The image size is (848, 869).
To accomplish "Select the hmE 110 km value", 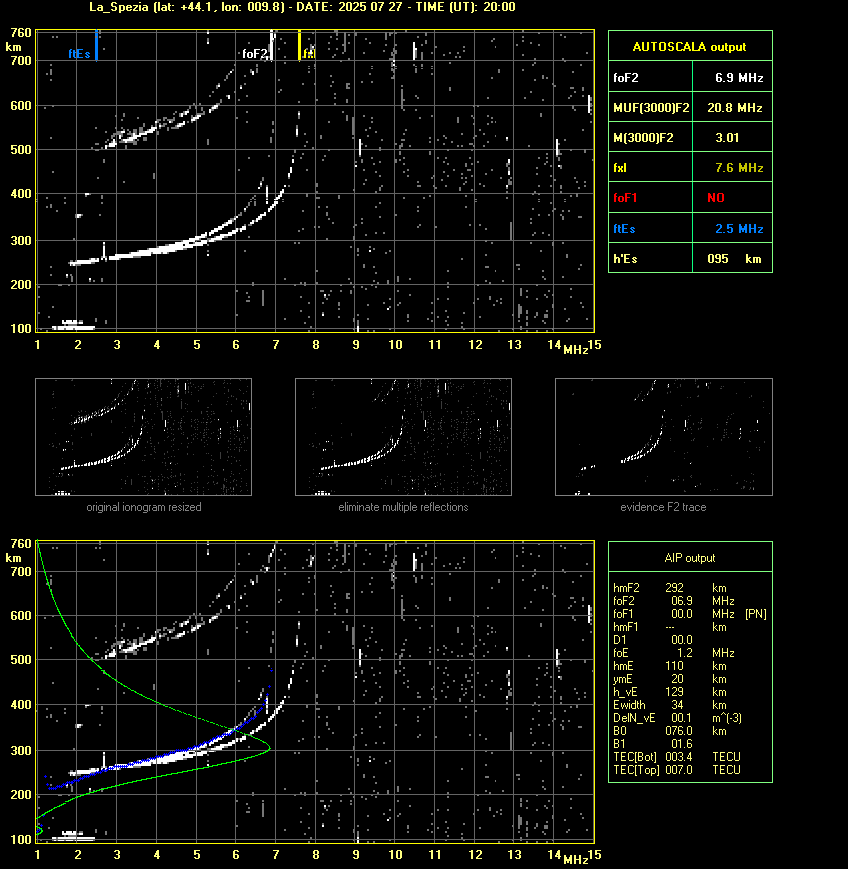I will click(x=675, y=666).
